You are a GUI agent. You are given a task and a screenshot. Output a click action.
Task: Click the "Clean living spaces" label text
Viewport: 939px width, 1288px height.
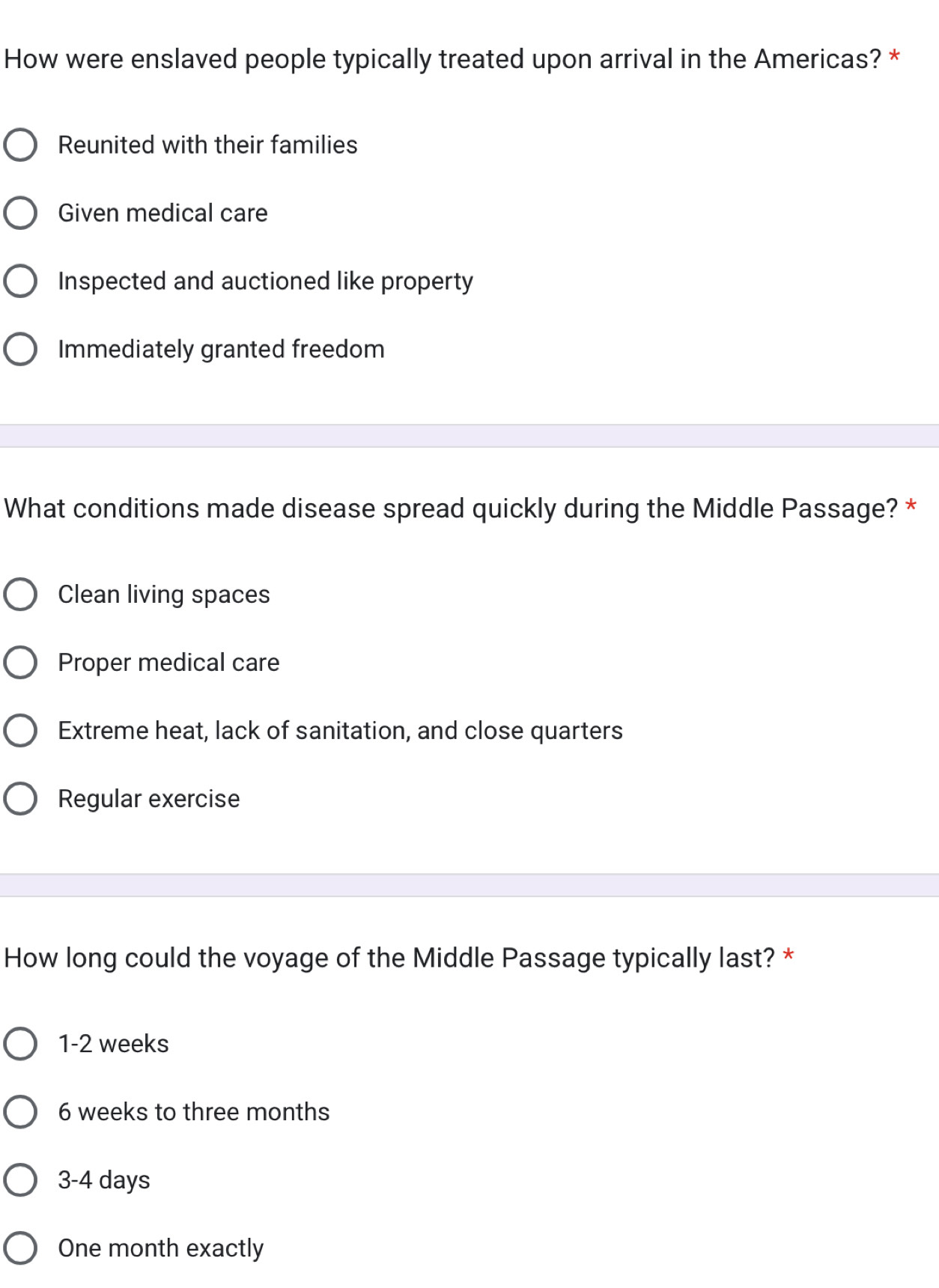coord(164,595)
